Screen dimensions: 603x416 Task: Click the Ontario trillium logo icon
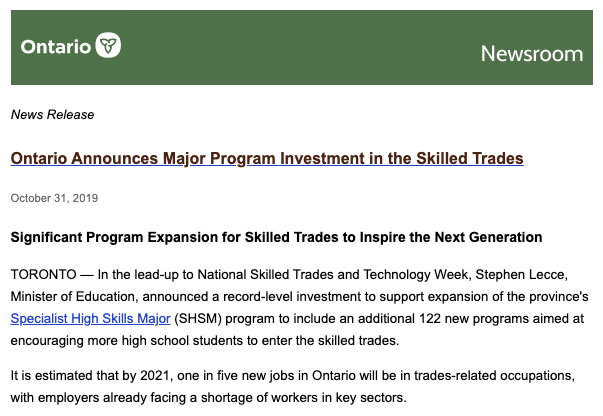point(108,45)
